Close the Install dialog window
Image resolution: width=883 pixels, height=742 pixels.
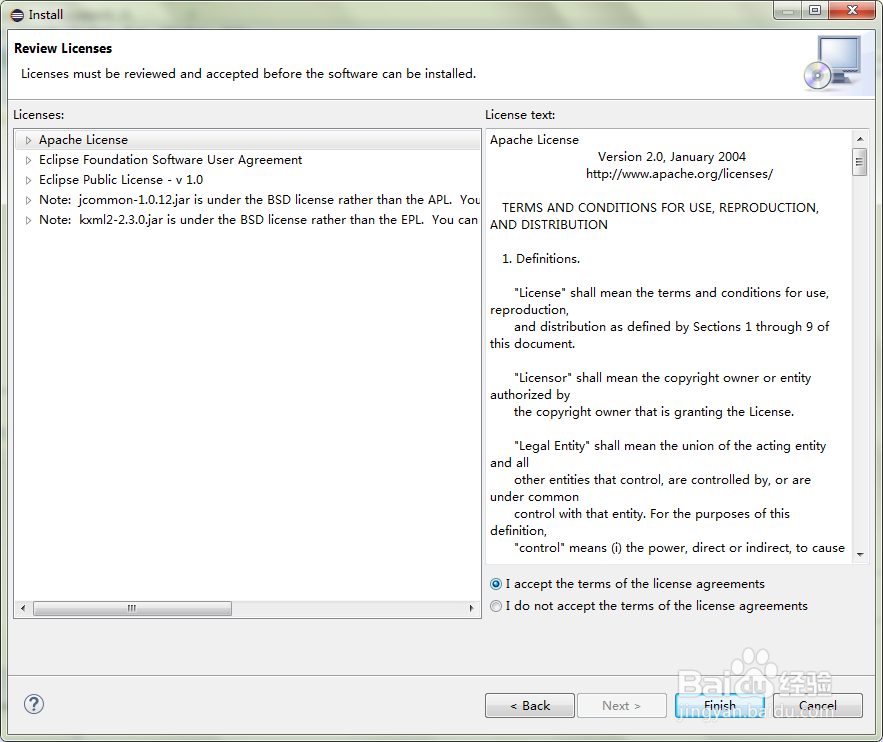tap(852, 10)
